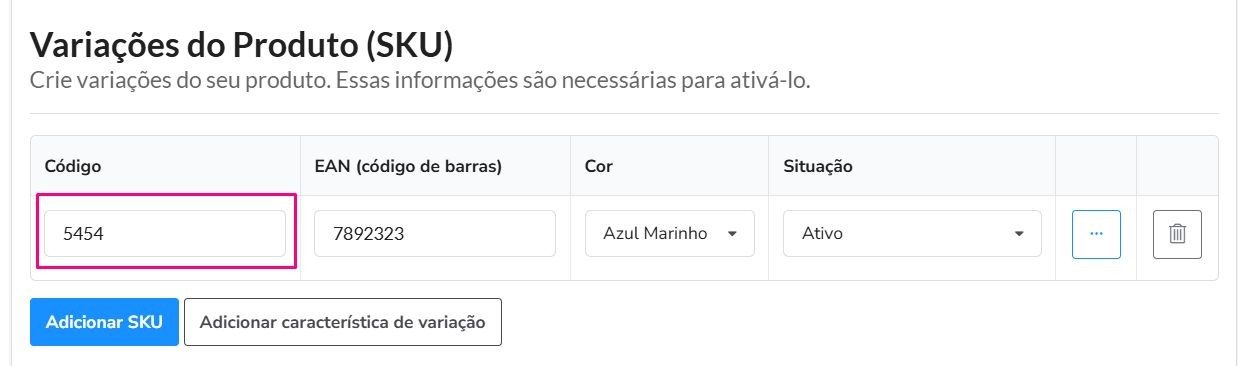Image resolution: width=1238 pixels, height=366 pixels.
Task: Open the Situação dropdown arrow
Action: [1019, 234]
